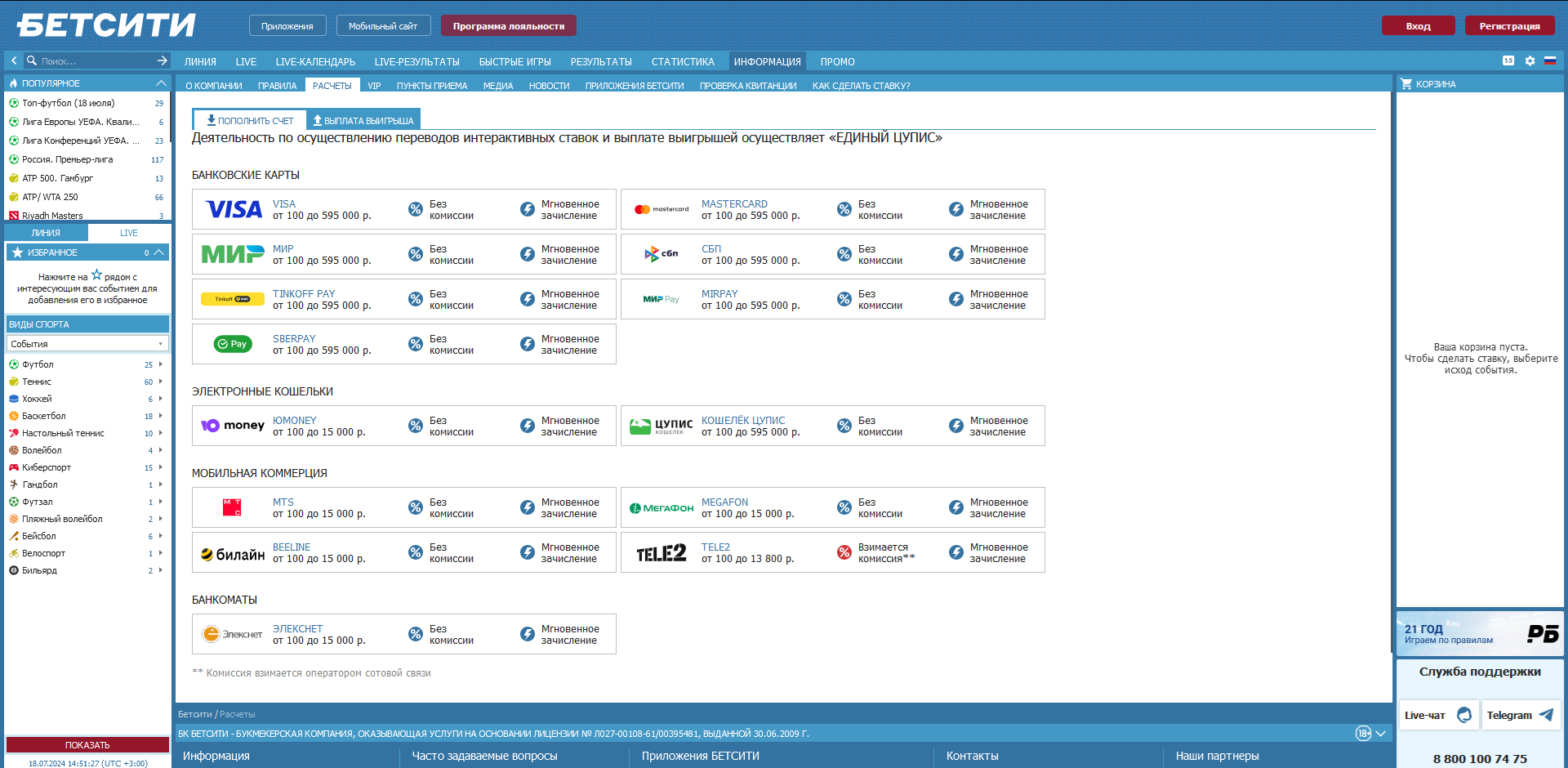Screen dimensions: 1568x768
Task: Open ПУНКТЫ ПРИЕМА submenu item
Action: point(432,85)
